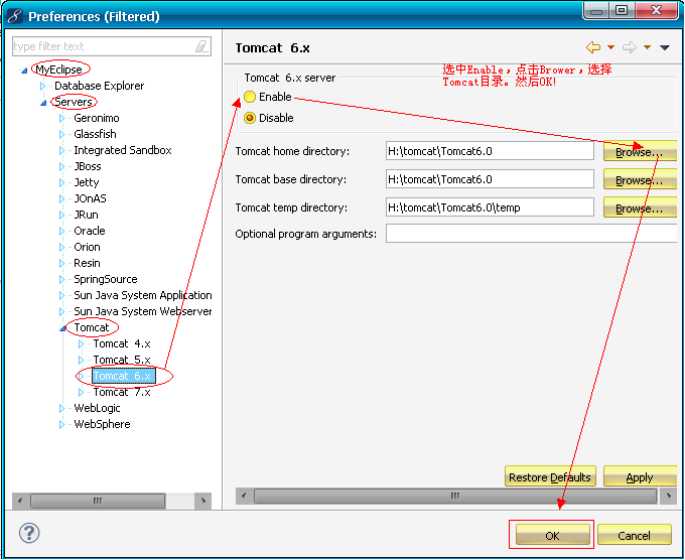Select Tomcat 4.x tree item
This screenshot has height=560, width=685.
click(121, 344)
